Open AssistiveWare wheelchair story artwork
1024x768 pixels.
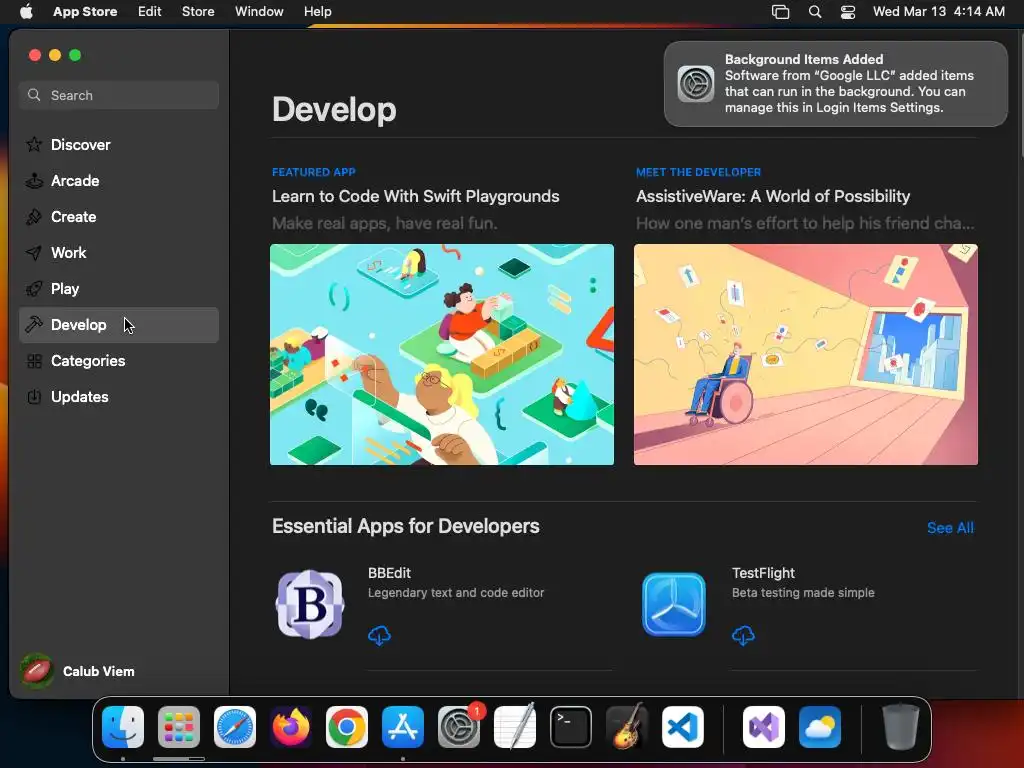(806, 355)
